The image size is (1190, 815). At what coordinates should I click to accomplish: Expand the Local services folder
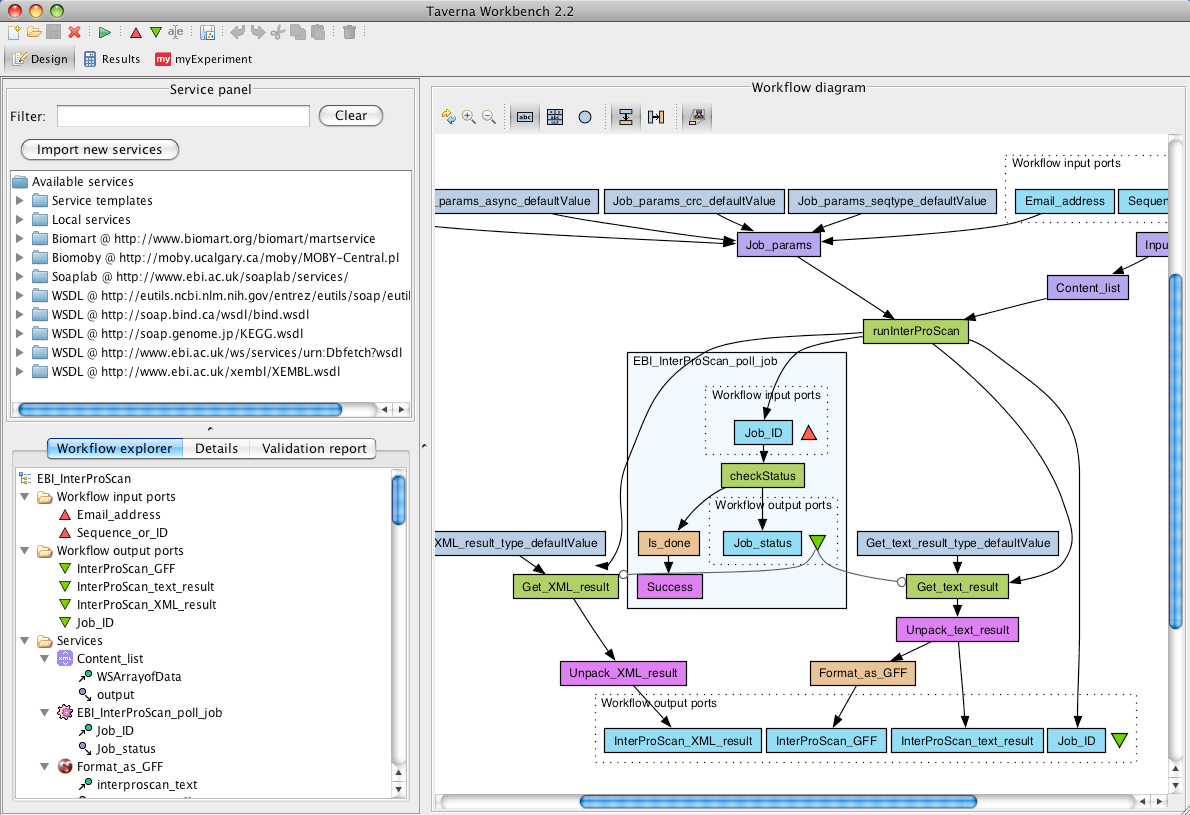(x=19, y=220)
